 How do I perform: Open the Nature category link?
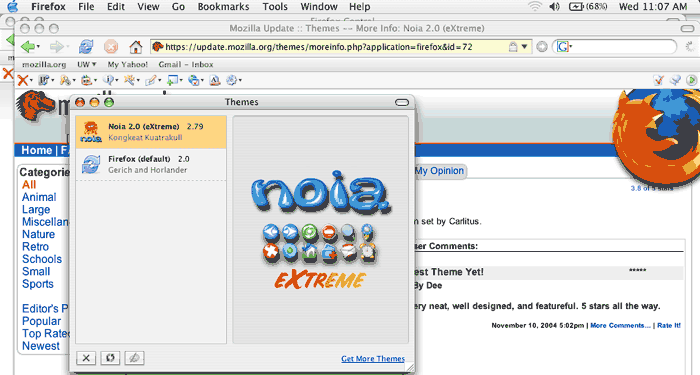(x=38, y=234)
